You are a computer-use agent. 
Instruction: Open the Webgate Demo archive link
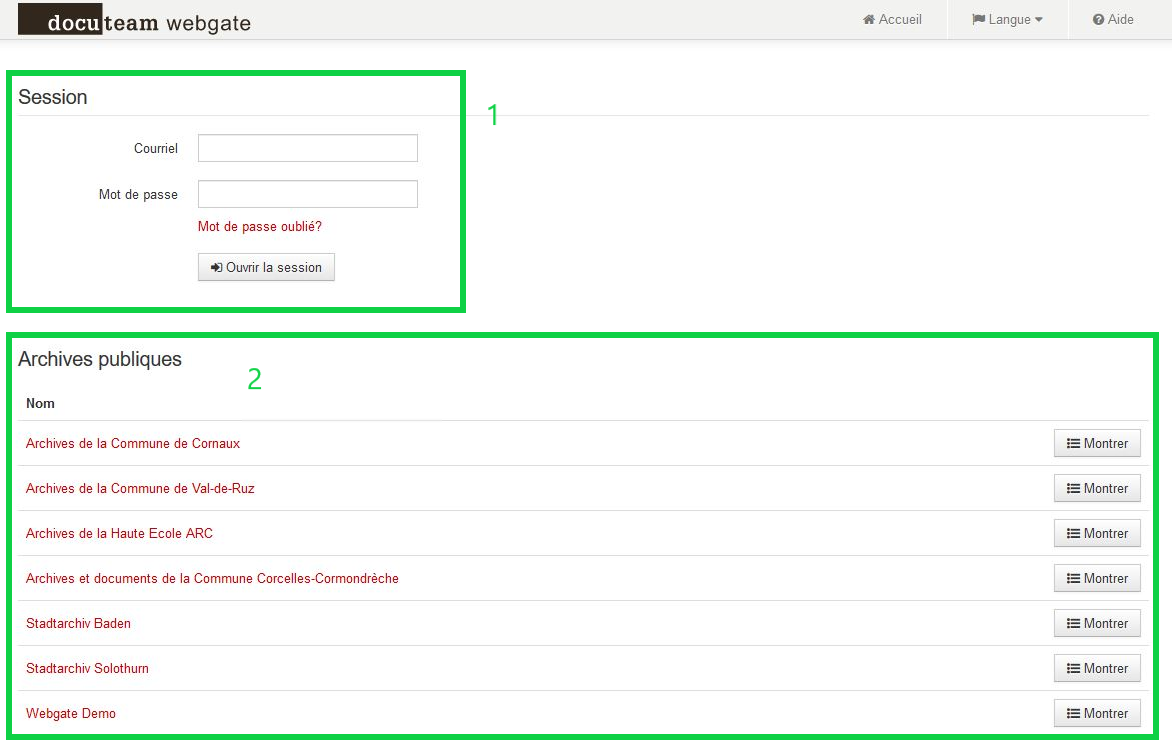click(x=71, y=713)
